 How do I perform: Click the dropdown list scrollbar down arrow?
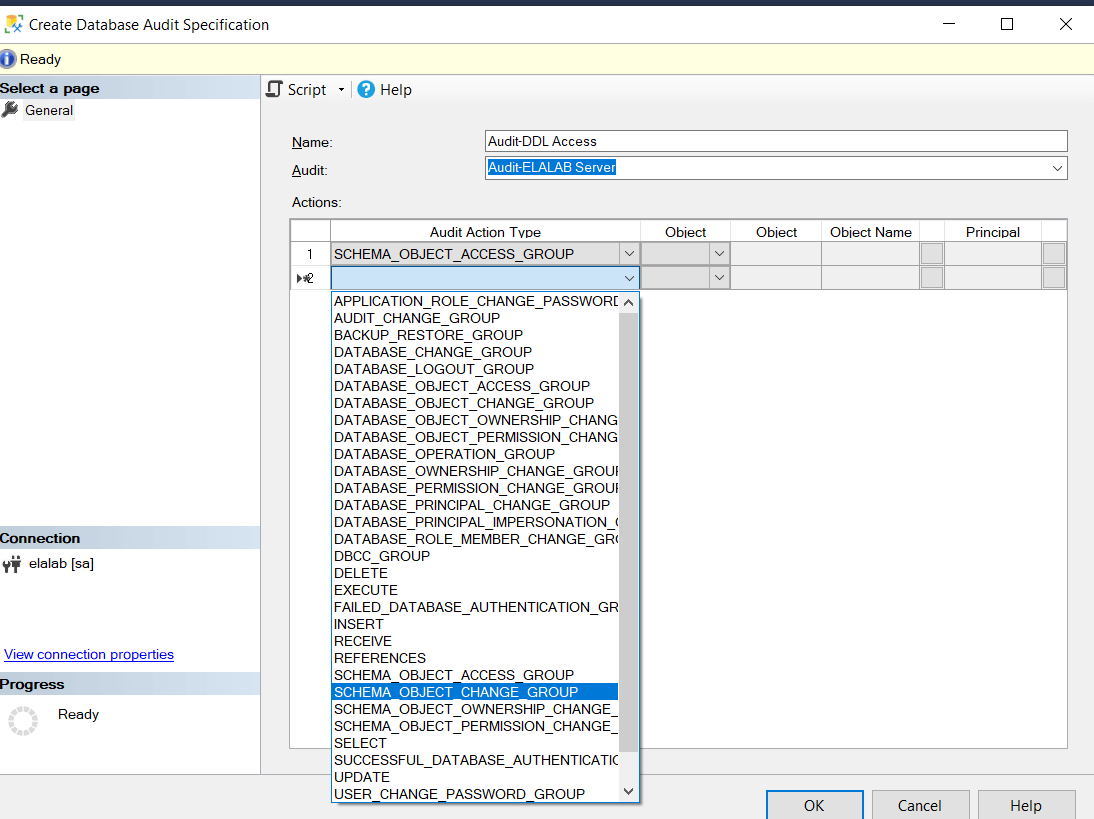coord(628,792)
